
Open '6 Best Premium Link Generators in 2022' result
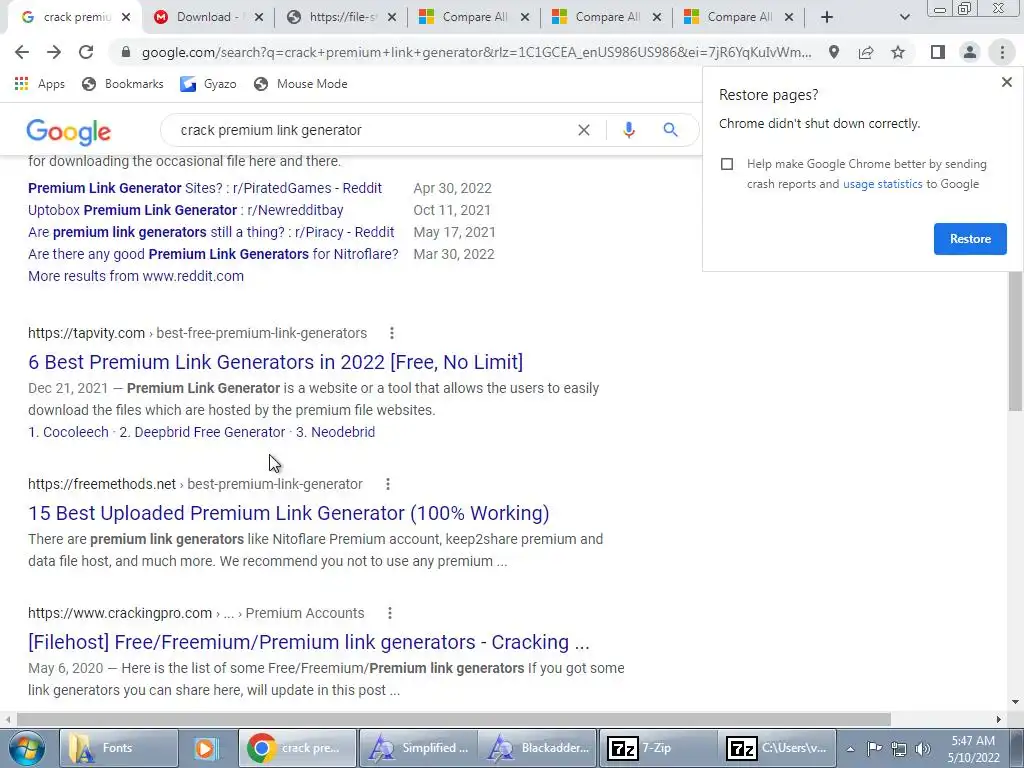(276, 362)
